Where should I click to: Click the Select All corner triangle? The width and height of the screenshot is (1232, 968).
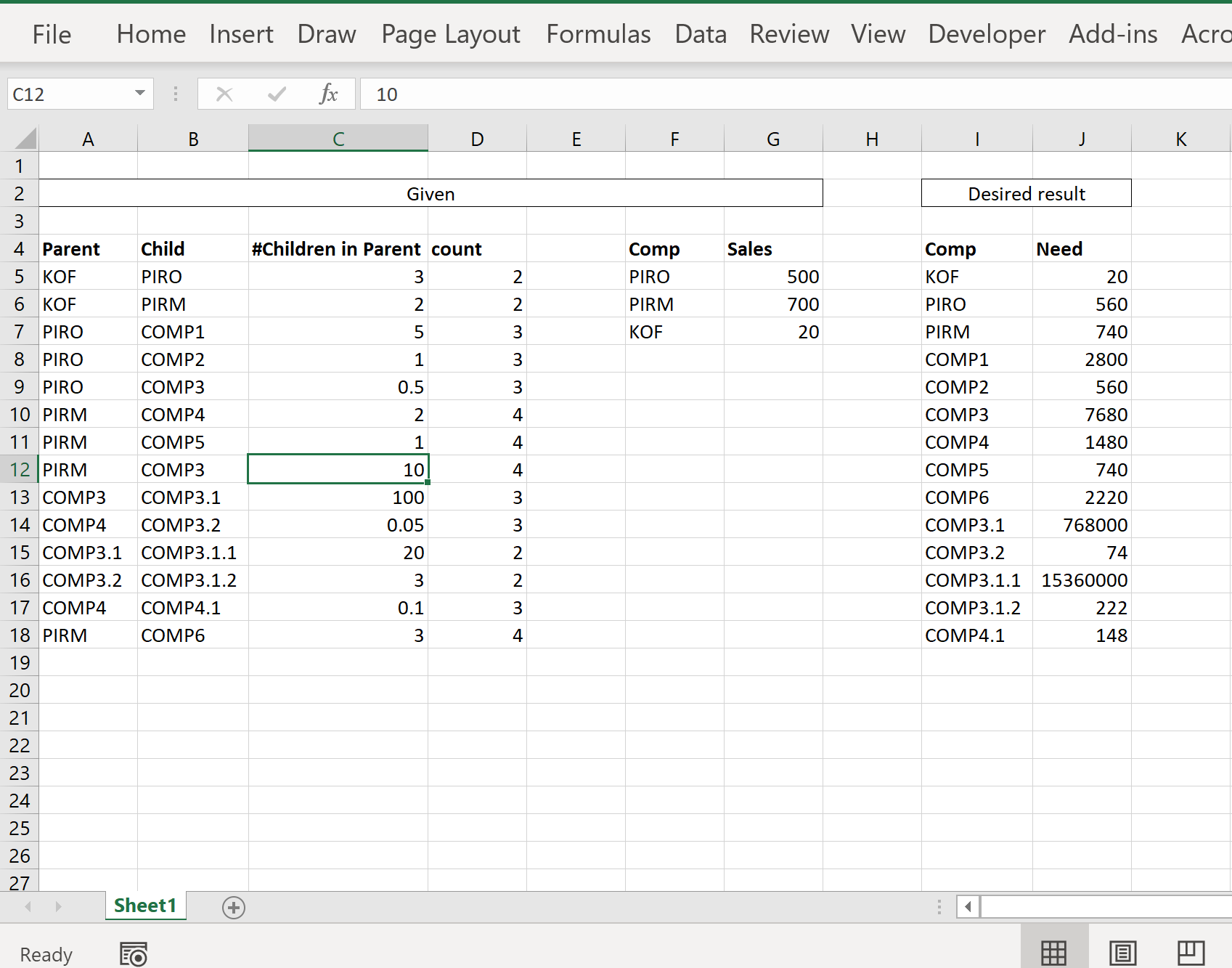25,139
